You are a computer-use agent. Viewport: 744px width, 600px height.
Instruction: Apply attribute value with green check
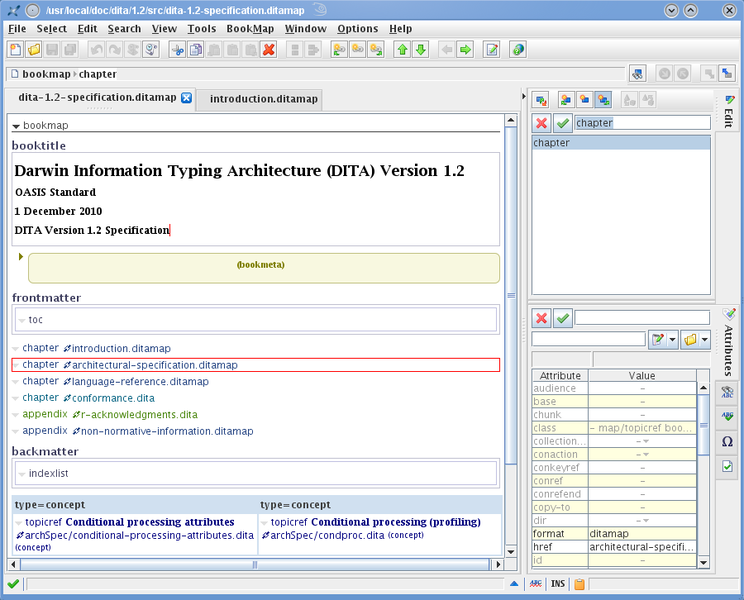tap(563, 318)
